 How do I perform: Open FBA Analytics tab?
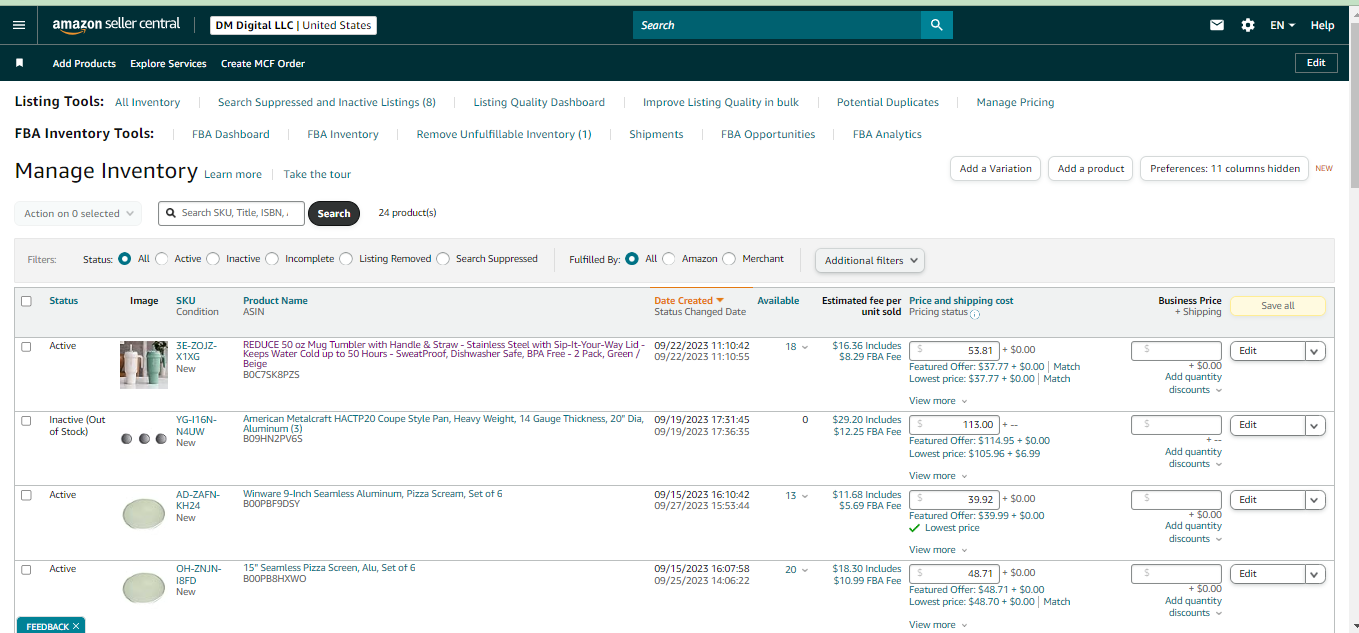pos(887,134)
